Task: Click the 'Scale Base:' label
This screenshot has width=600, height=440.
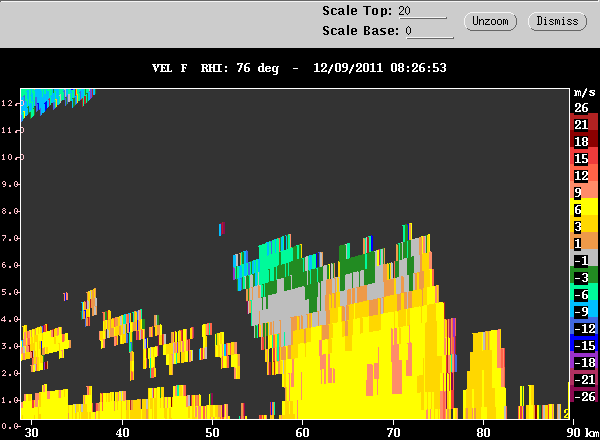Action: click(360, 31)
